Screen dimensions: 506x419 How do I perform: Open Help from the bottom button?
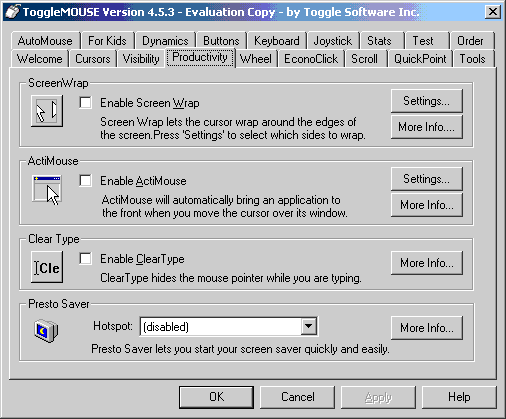coord(459,397)
